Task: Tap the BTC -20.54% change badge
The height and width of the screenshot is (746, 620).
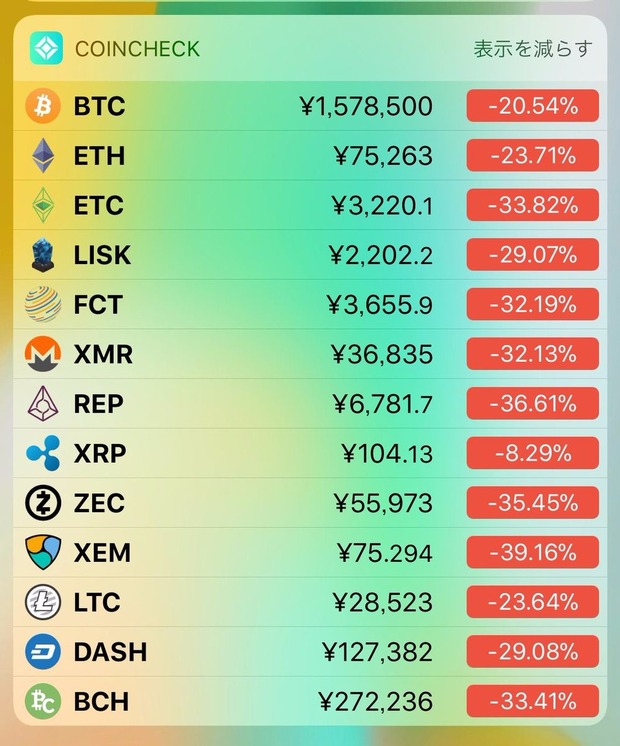Action: tap(532, 106)
